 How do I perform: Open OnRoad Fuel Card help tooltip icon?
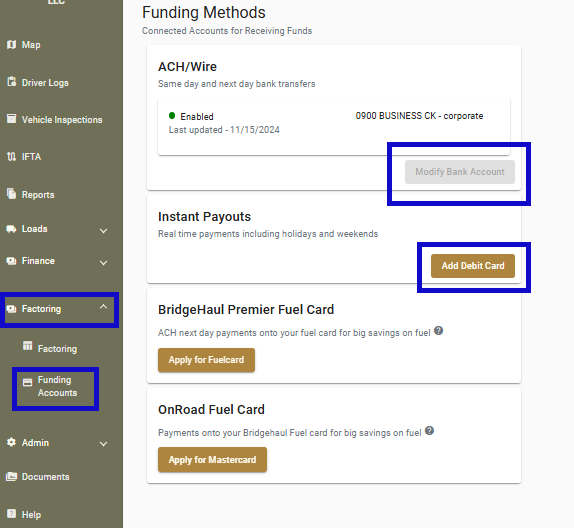pos(429,431)
